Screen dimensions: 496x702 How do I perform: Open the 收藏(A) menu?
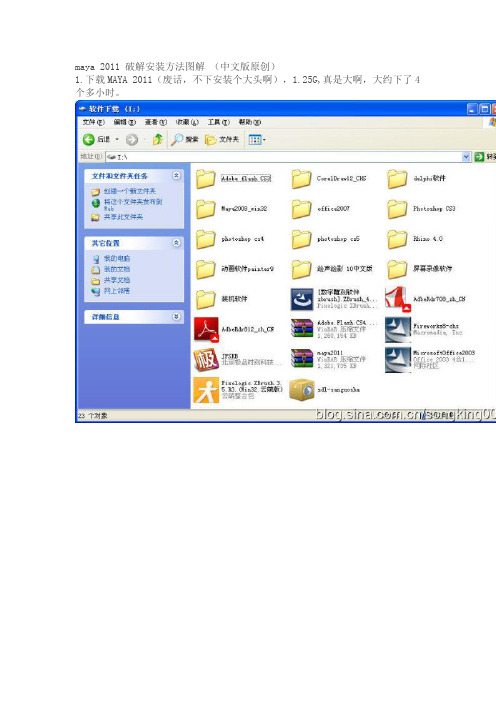pos(187,122)
